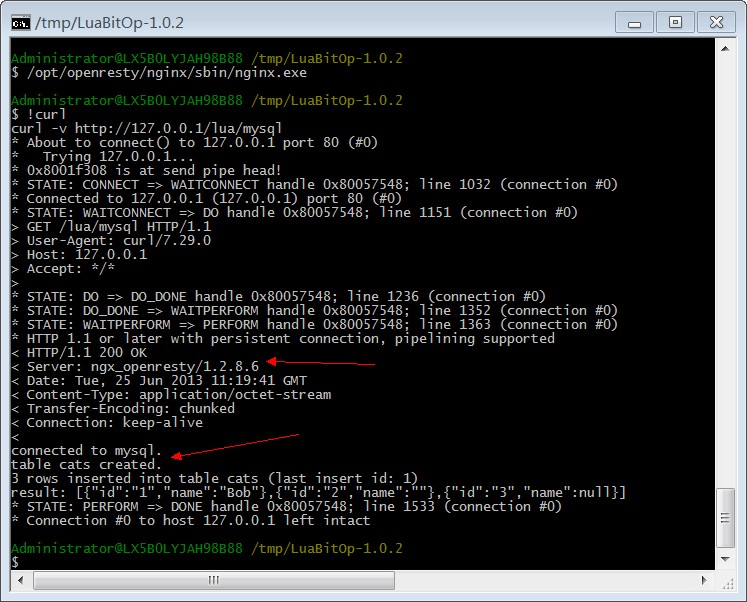Click the 'connected to mysql.' output line

click(86, 451)
